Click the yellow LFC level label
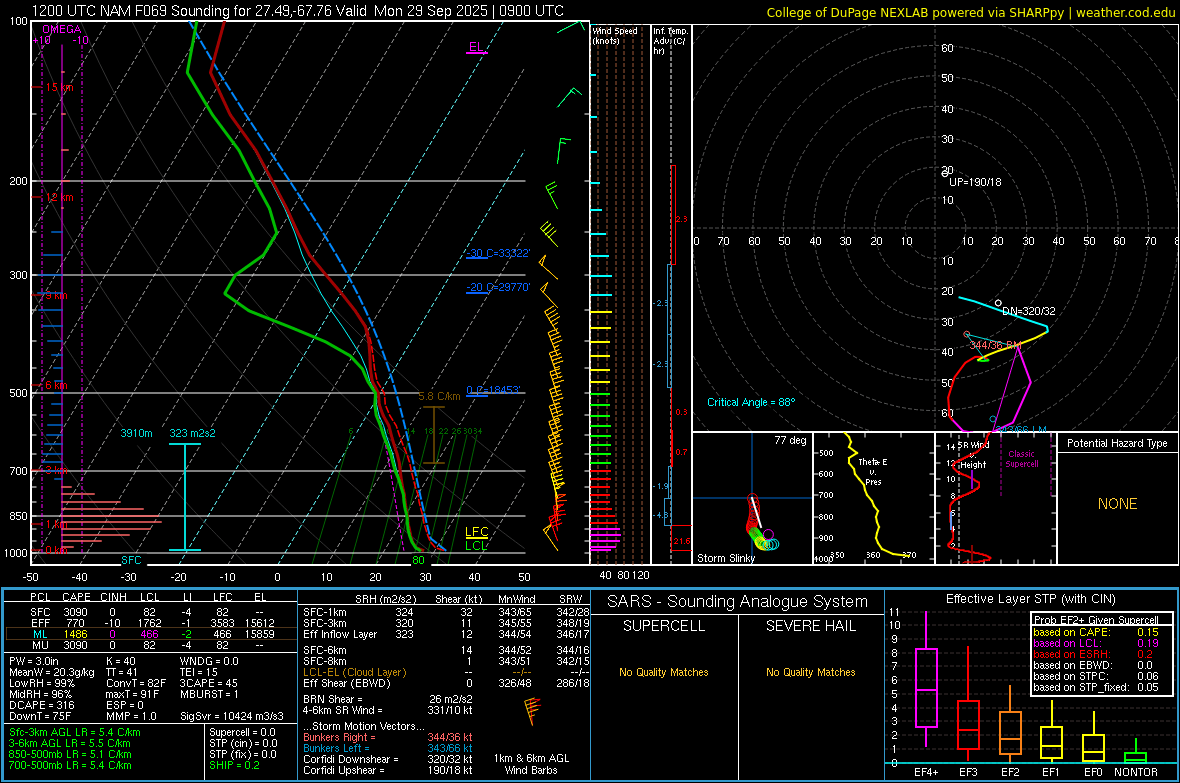 tap(477, 532)
